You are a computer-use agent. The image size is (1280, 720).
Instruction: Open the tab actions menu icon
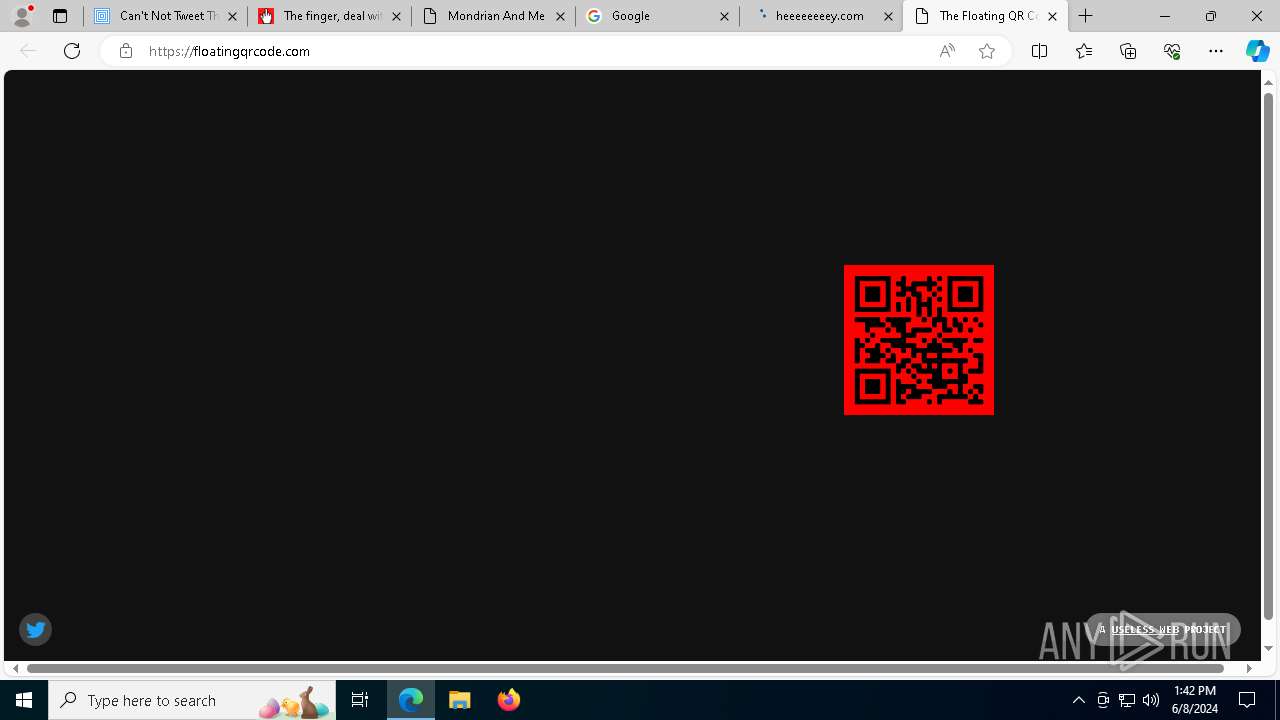(x=60, y=16)
